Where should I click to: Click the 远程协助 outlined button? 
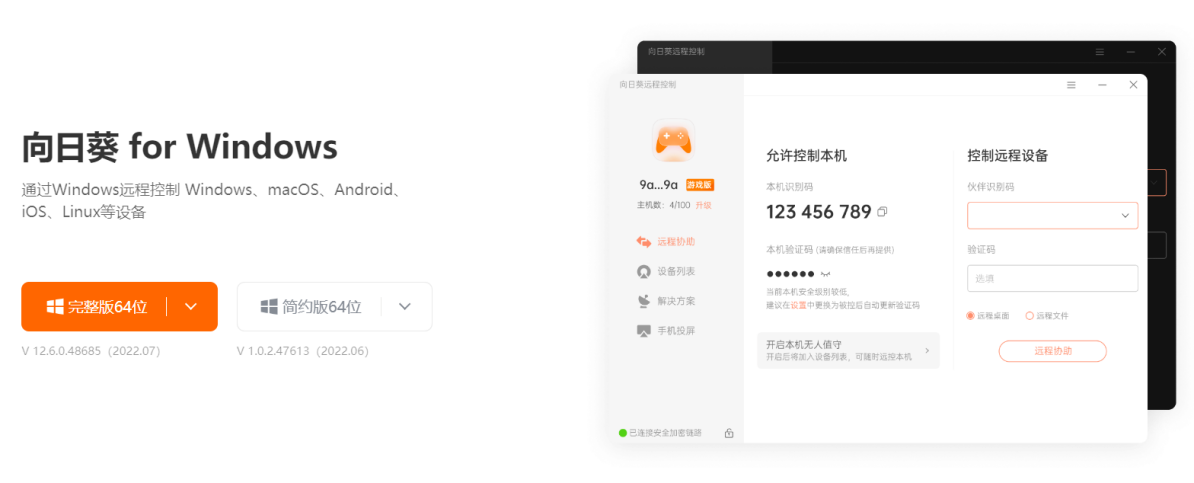(1052, 351)
